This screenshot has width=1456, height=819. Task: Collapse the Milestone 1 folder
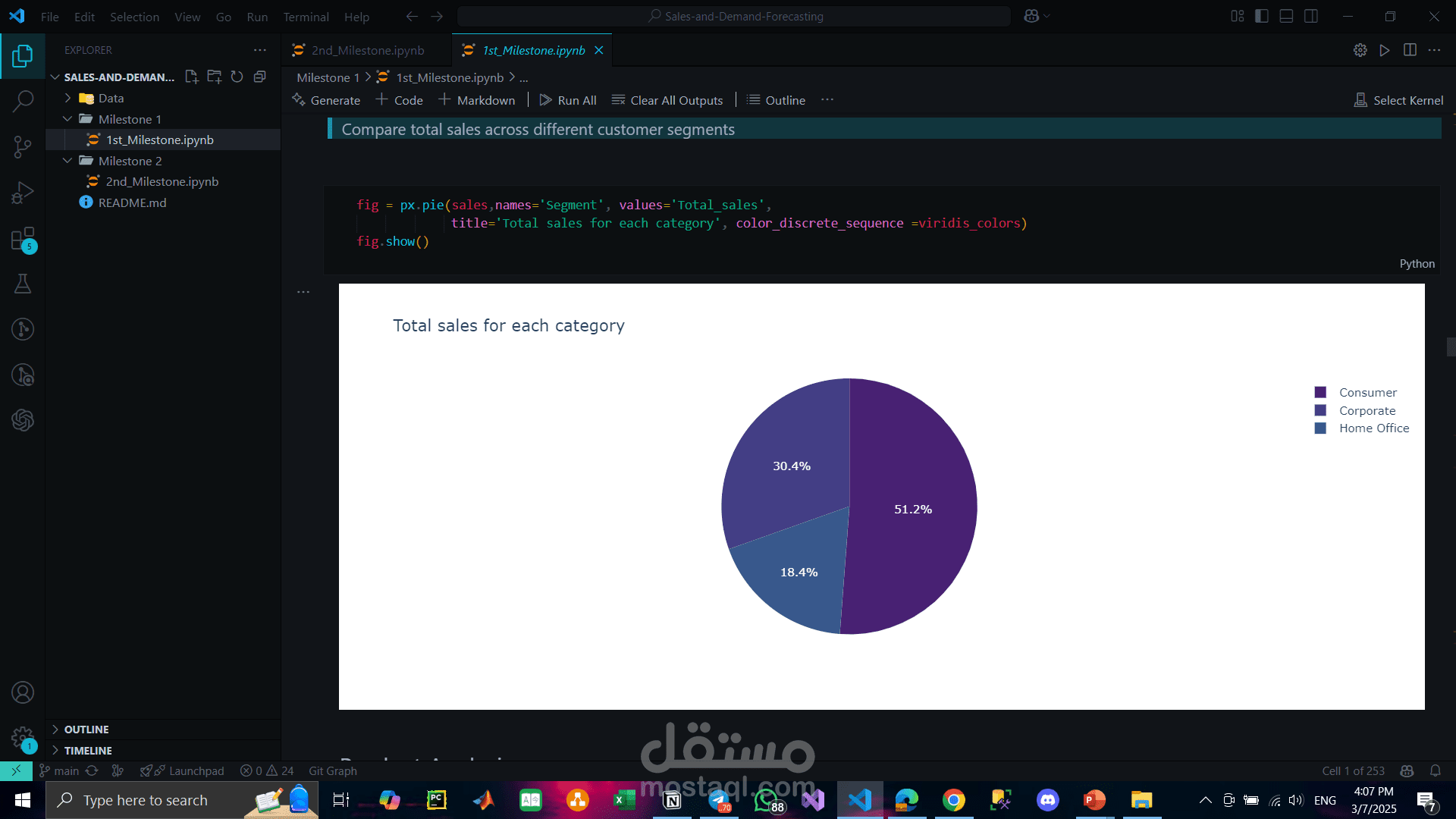68,119
